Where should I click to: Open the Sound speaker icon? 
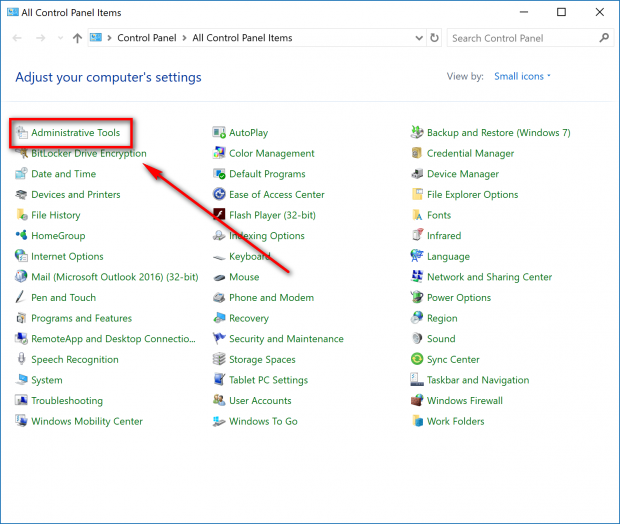(417, 339)
